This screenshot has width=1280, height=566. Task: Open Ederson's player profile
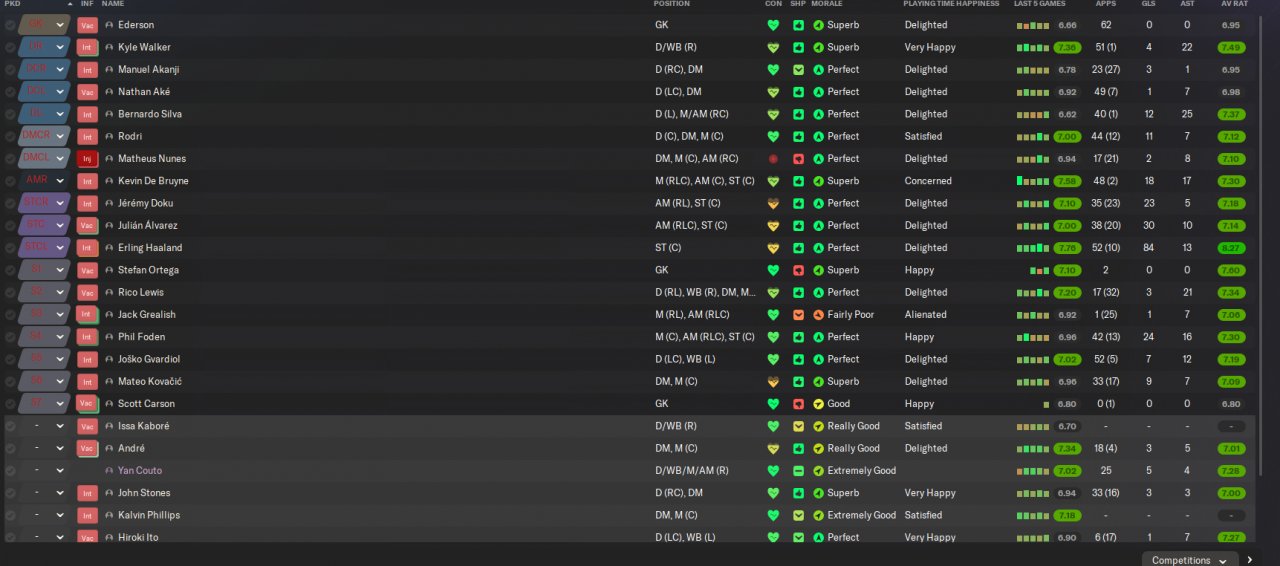136,25
